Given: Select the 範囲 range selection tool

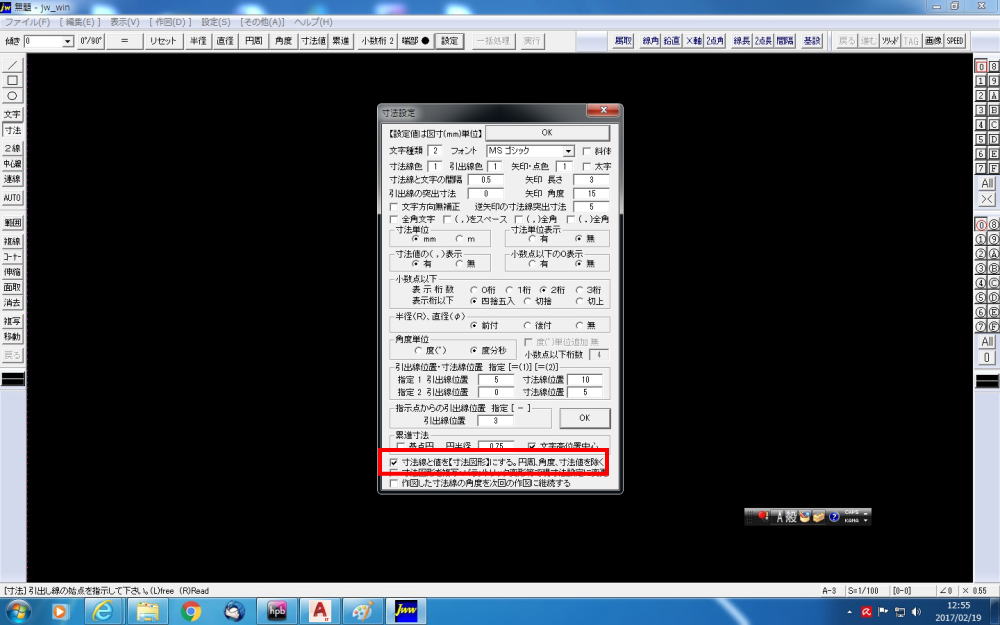Looking at the screenshot, I should pos(12,223).
